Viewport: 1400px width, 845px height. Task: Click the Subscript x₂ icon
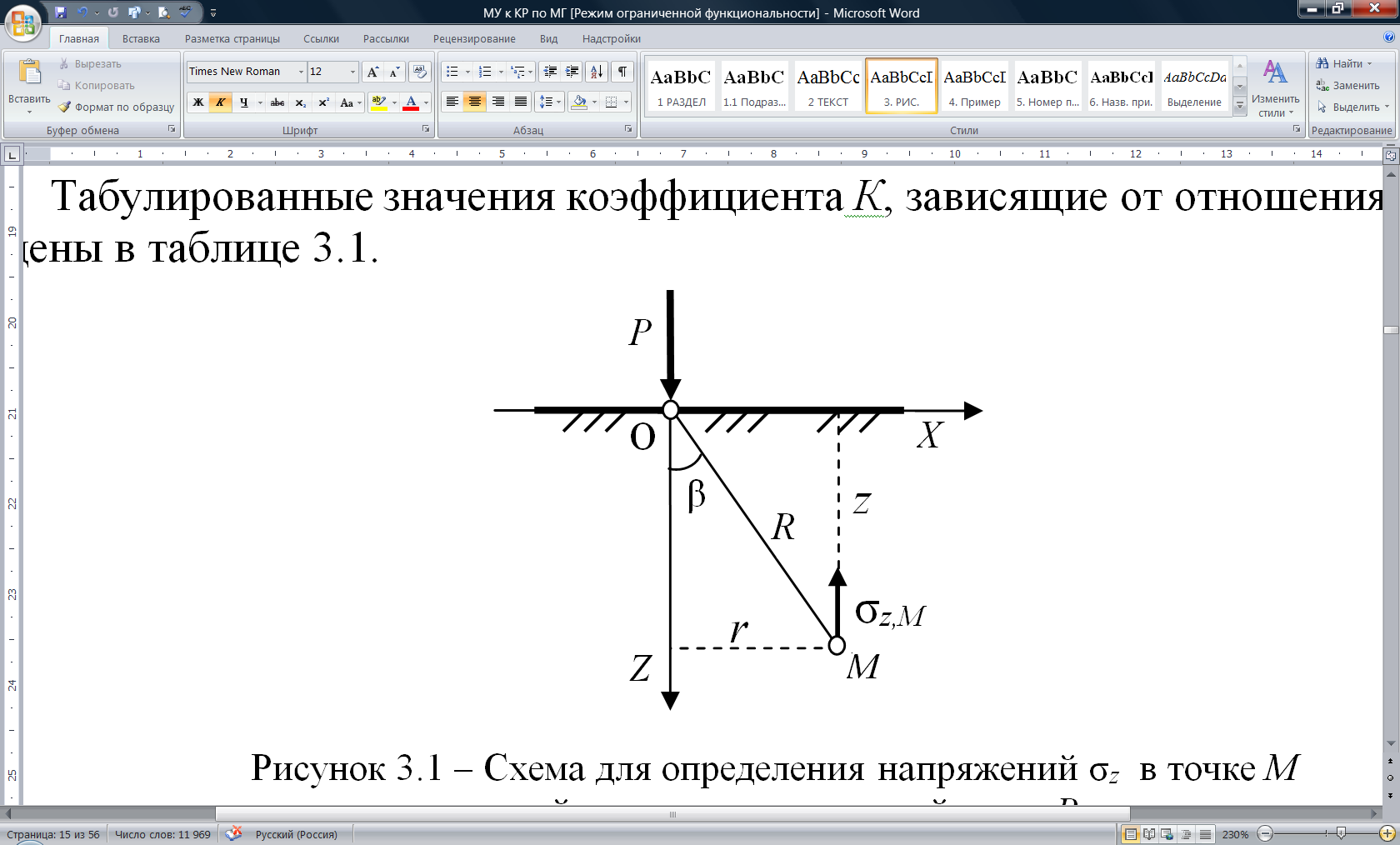click(x=301, y=102)
